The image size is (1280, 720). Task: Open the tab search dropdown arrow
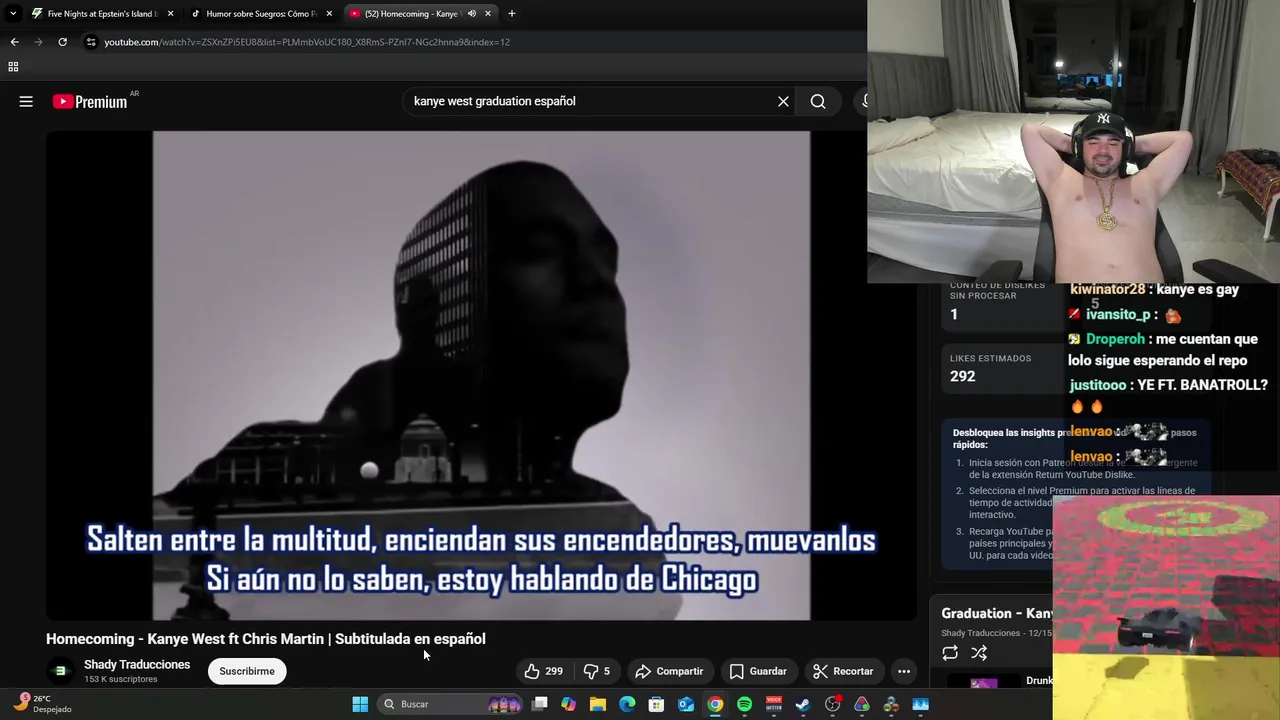pos(12,14)
